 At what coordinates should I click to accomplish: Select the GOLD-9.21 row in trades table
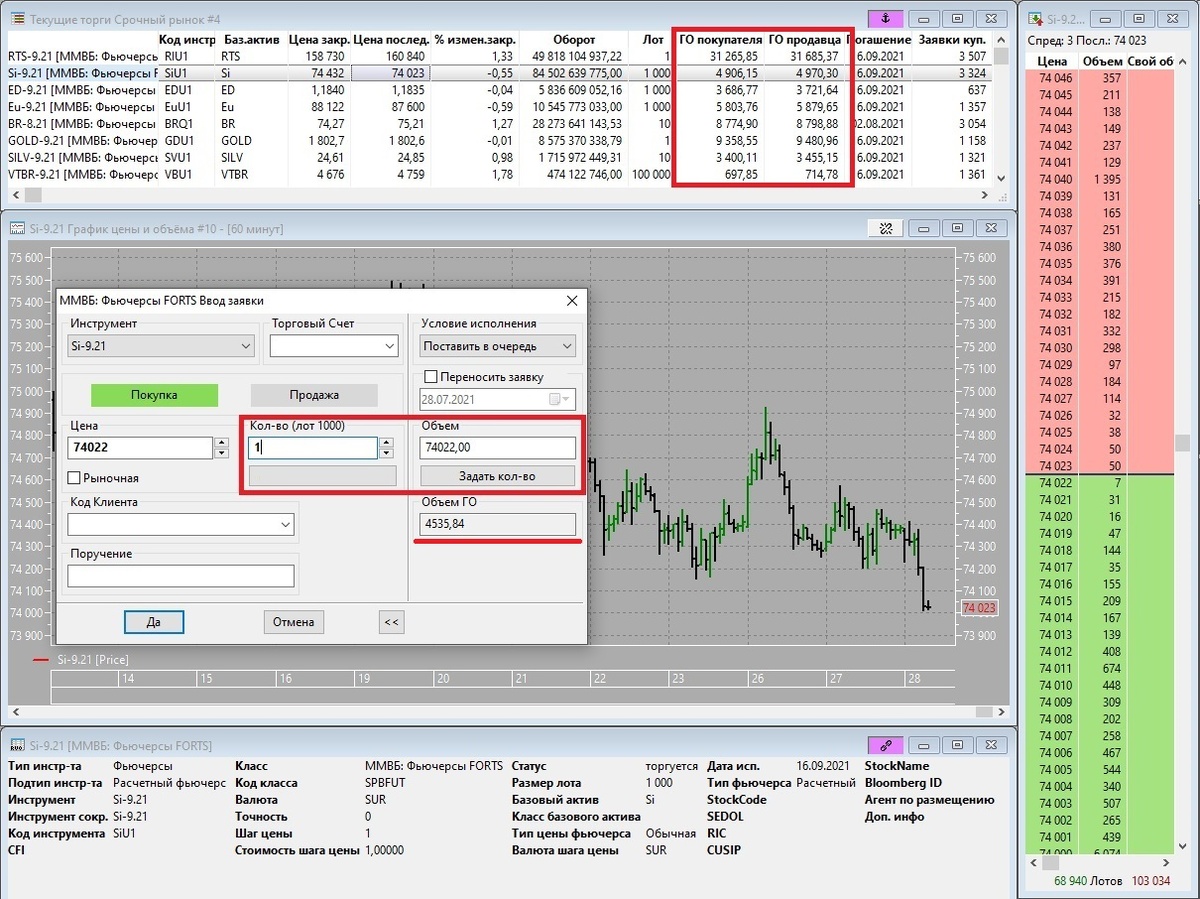[498, 141]
